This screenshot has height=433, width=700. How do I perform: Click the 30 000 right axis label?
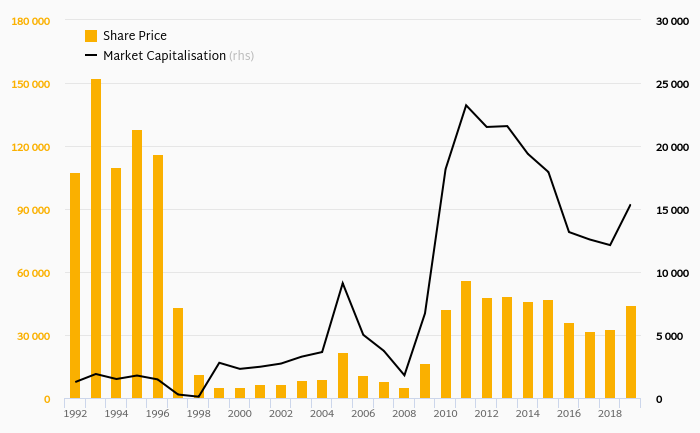pyautogui.click(x=671, y=21)
